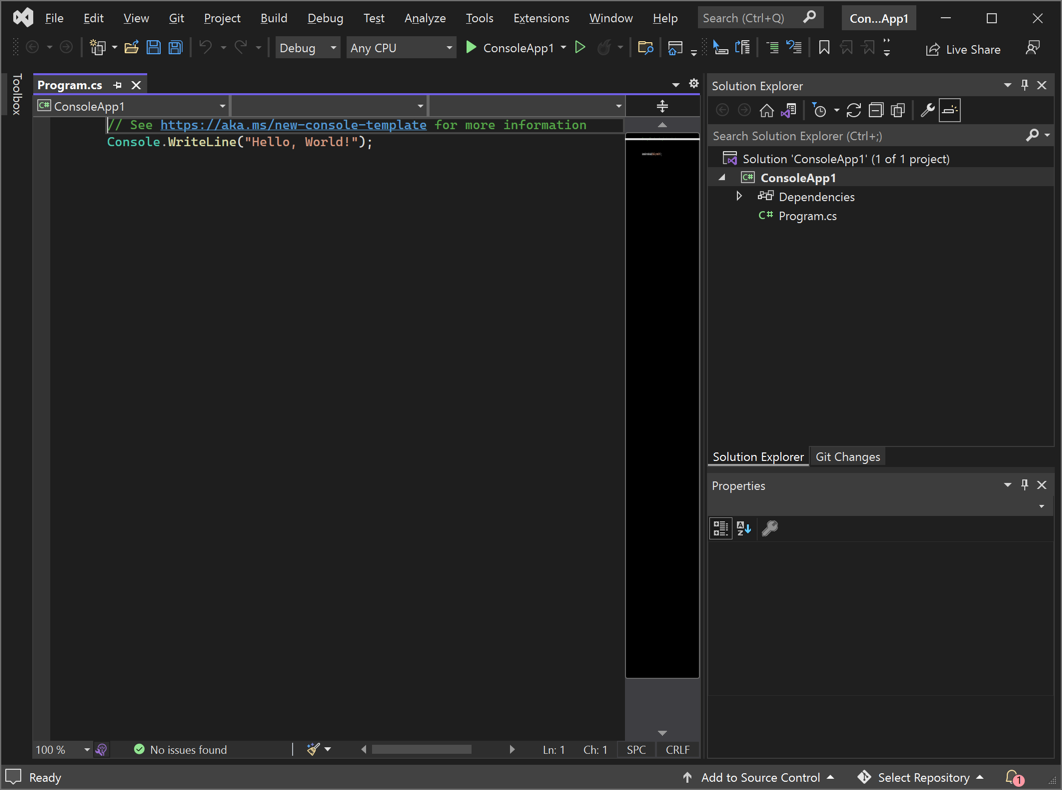
Task: Select Program.cs in Solution Explorer
Action: pyautogui.click(x=807, y=215)
